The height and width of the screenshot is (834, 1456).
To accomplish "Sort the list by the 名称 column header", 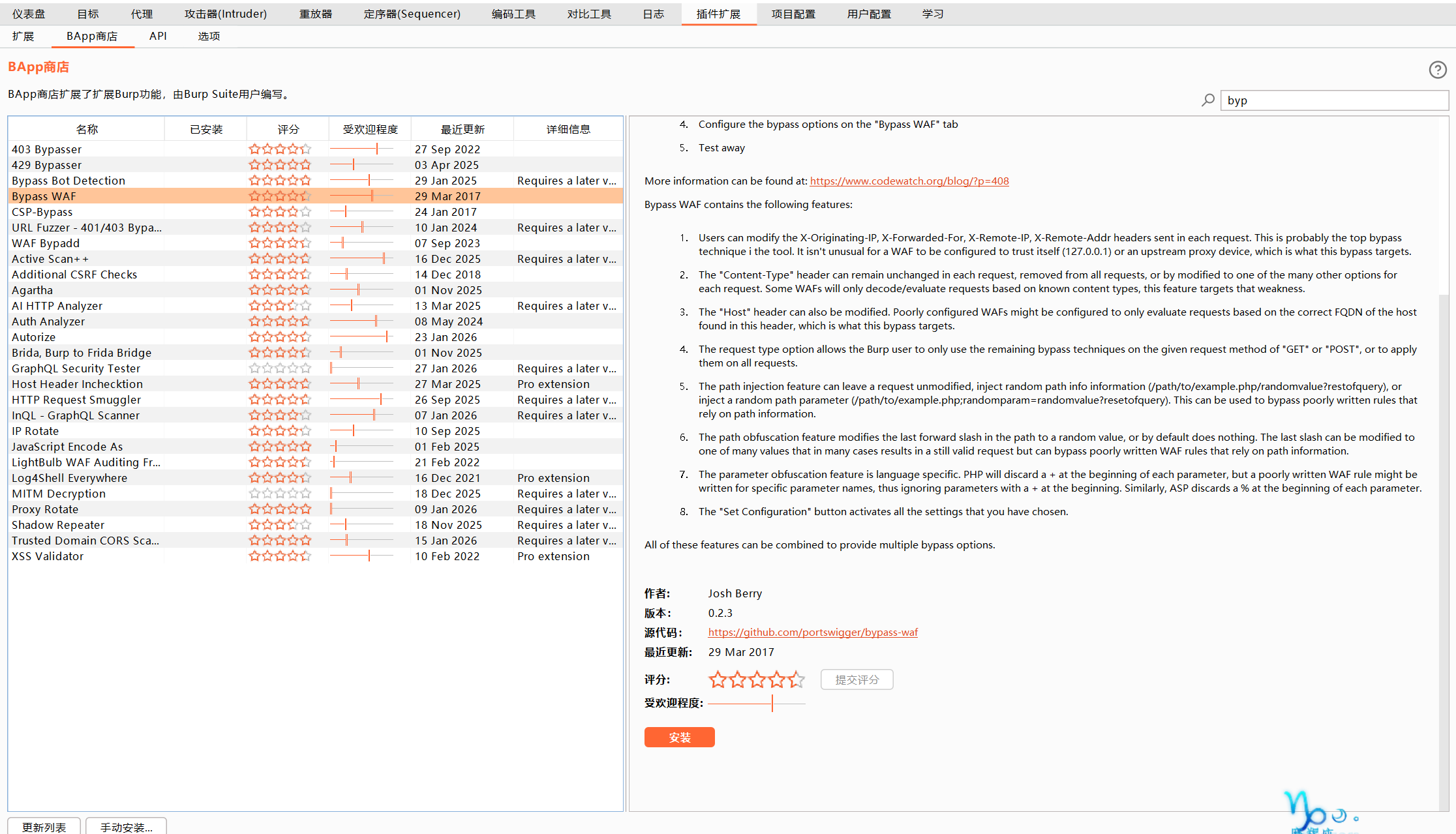I will 87,129.
